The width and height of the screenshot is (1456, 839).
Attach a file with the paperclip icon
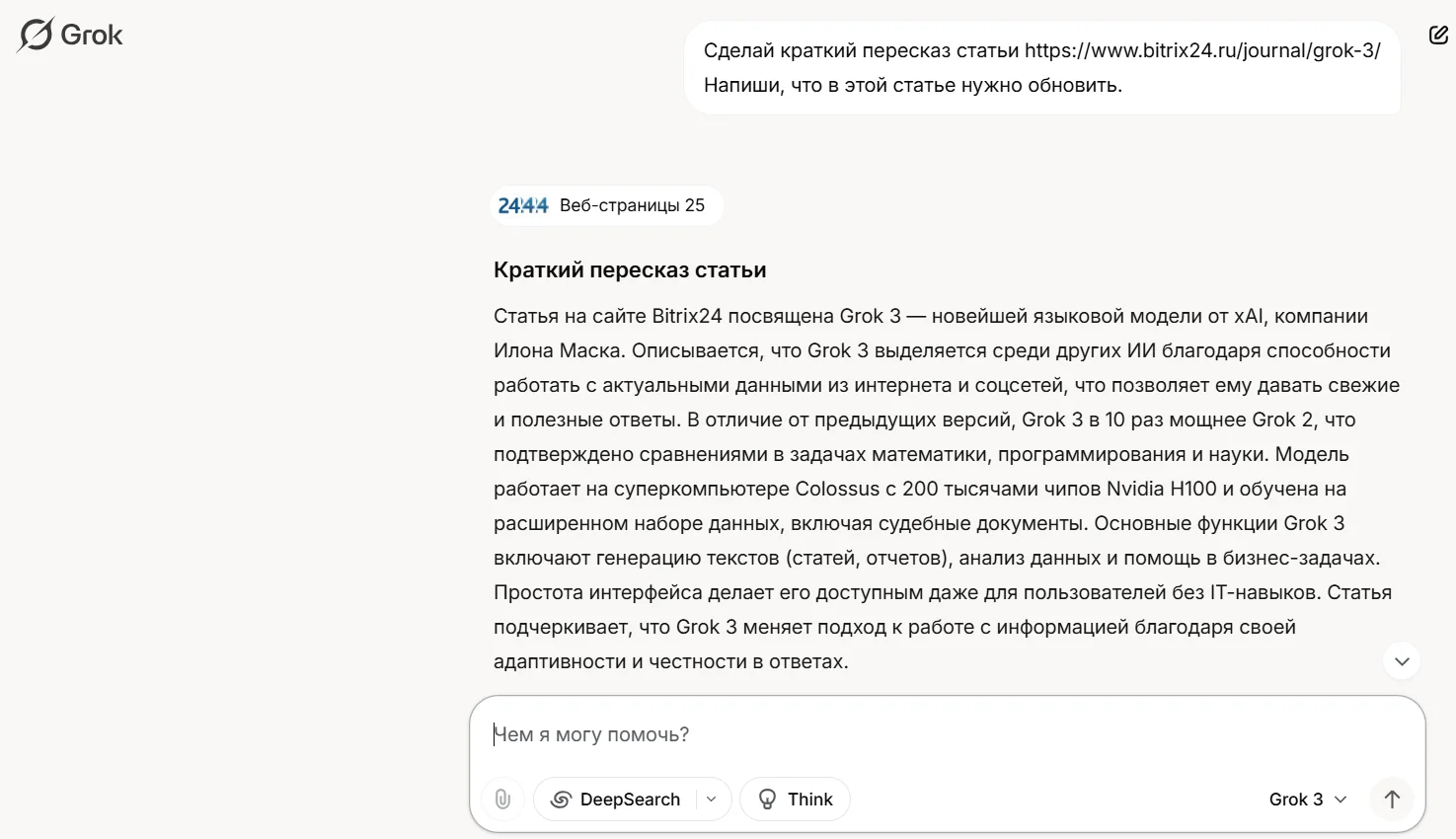coord(502,799)
